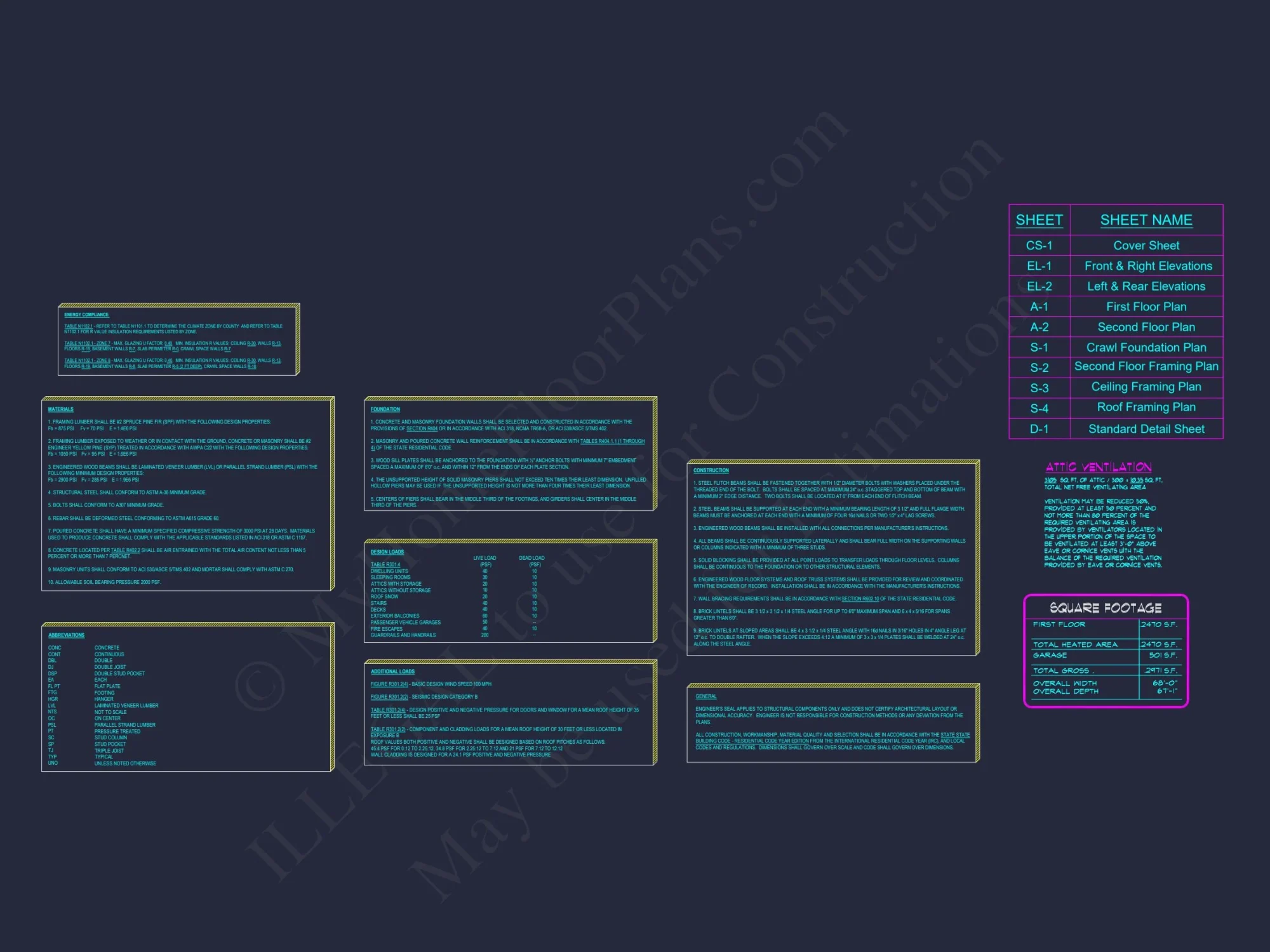Select the Front & Right Elevations row
Viewport: 1270px width, 952px height.
[1148, 266]
